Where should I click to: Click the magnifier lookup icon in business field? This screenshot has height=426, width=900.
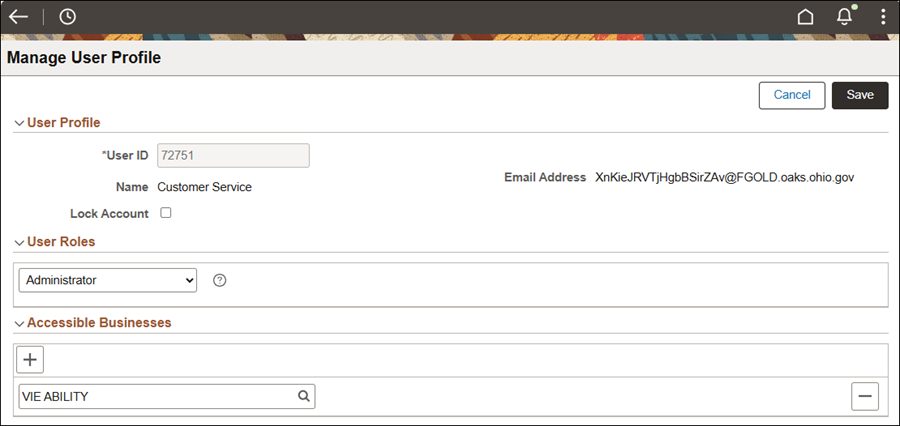pos(304,396)
